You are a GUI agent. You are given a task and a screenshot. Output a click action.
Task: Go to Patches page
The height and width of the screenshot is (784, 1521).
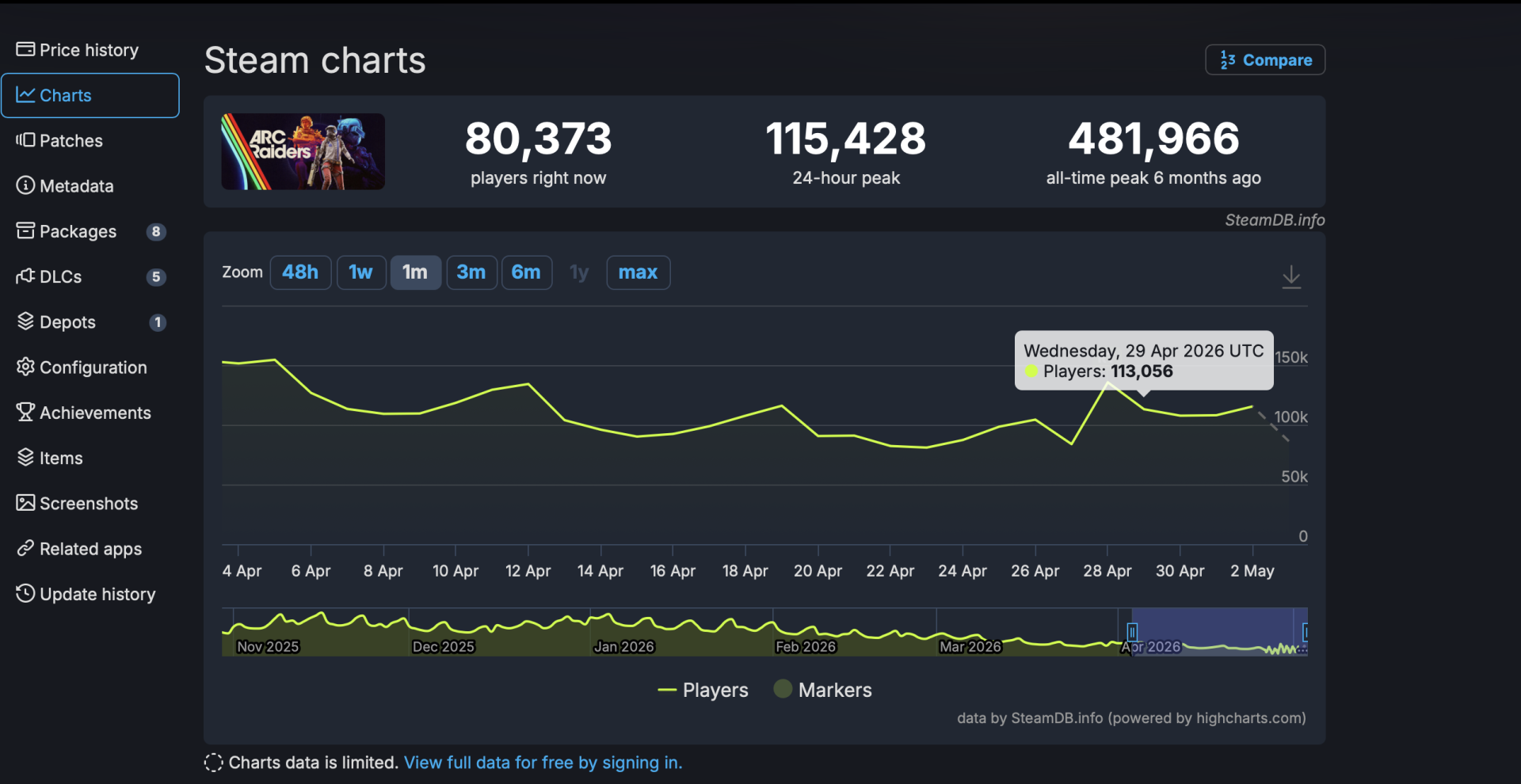tap(90, 140)
